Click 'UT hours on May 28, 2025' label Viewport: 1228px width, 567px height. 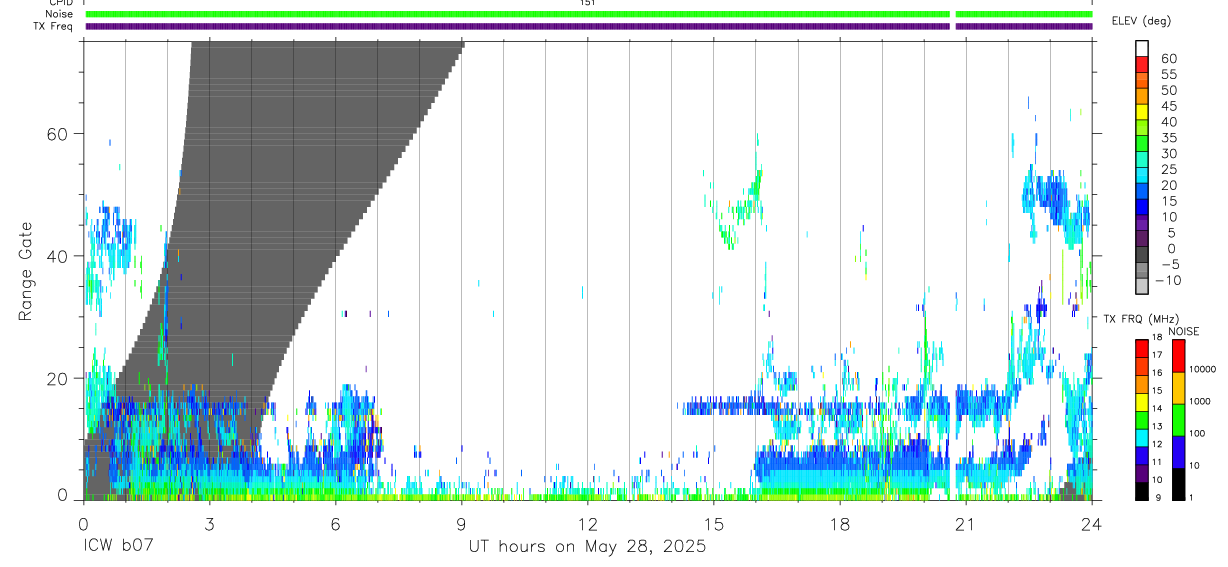coord(588,546)
